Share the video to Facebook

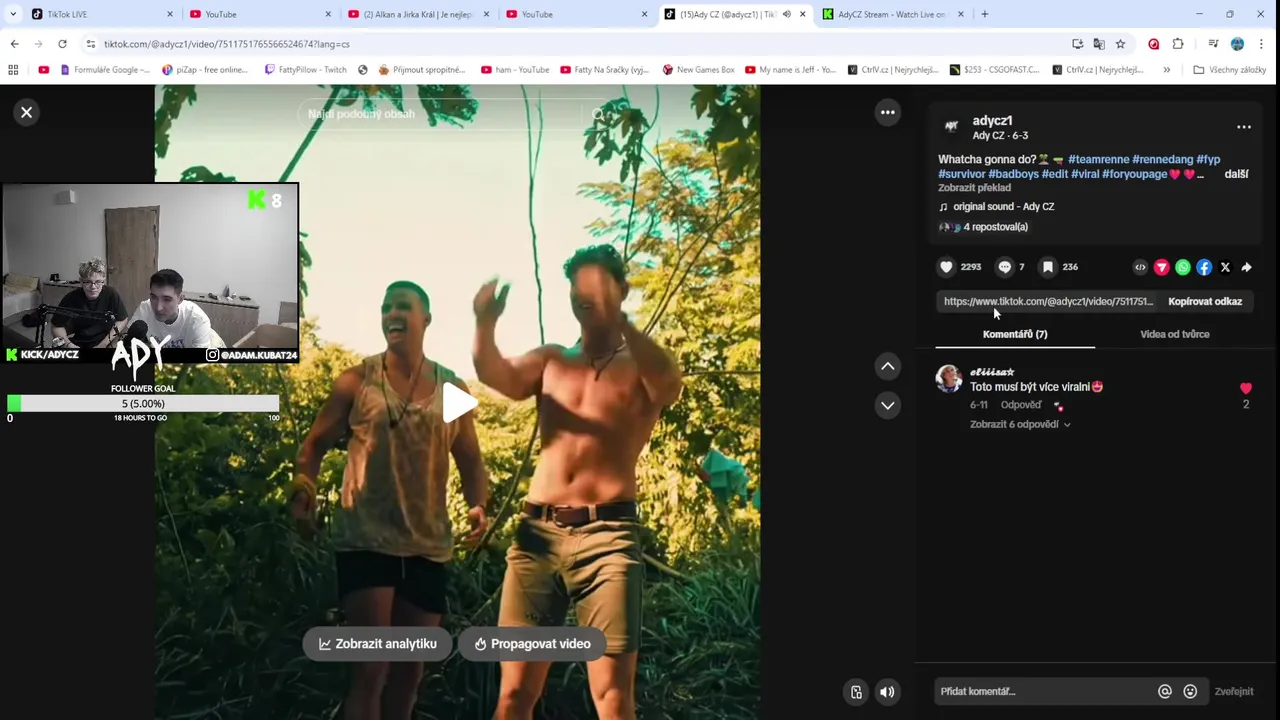pyautogui.click(x=1204, y=267)
